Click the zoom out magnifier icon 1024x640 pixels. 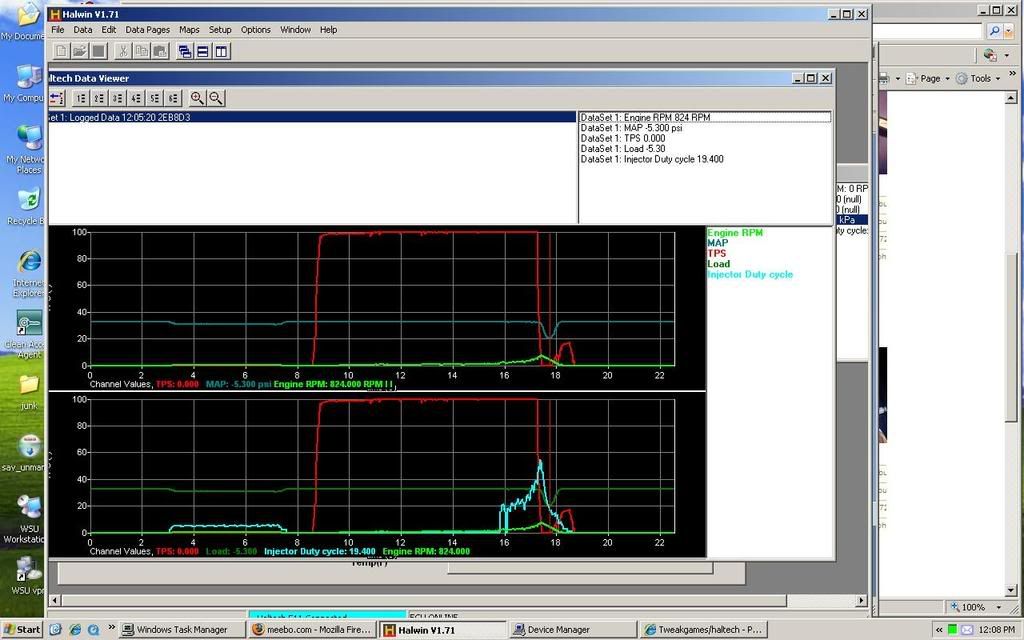pos(215,98)
